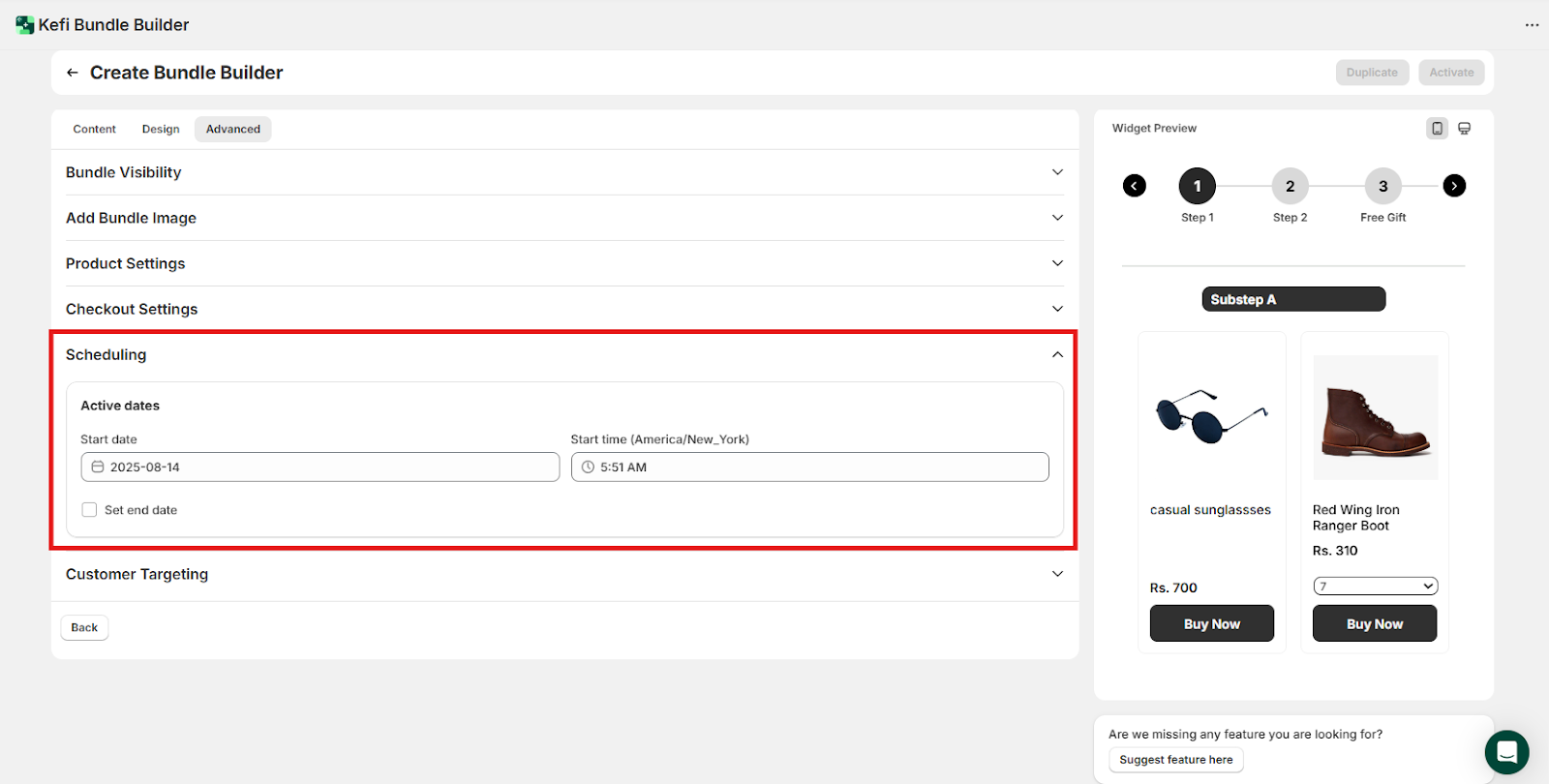Go to previous step with left arrow

pos(1135,186)
